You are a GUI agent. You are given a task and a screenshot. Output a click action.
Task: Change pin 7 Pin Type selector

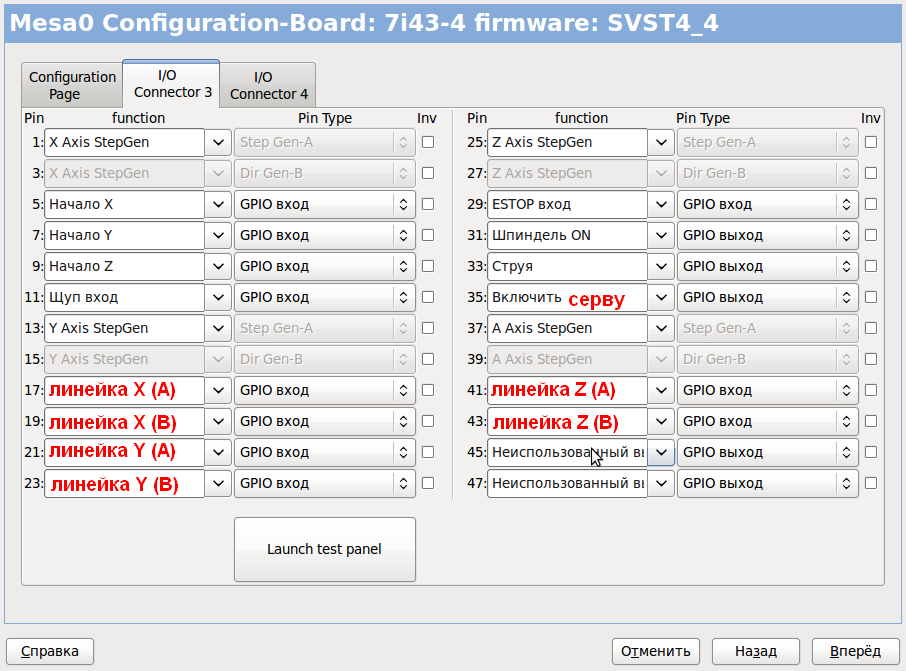coord(324,235)
